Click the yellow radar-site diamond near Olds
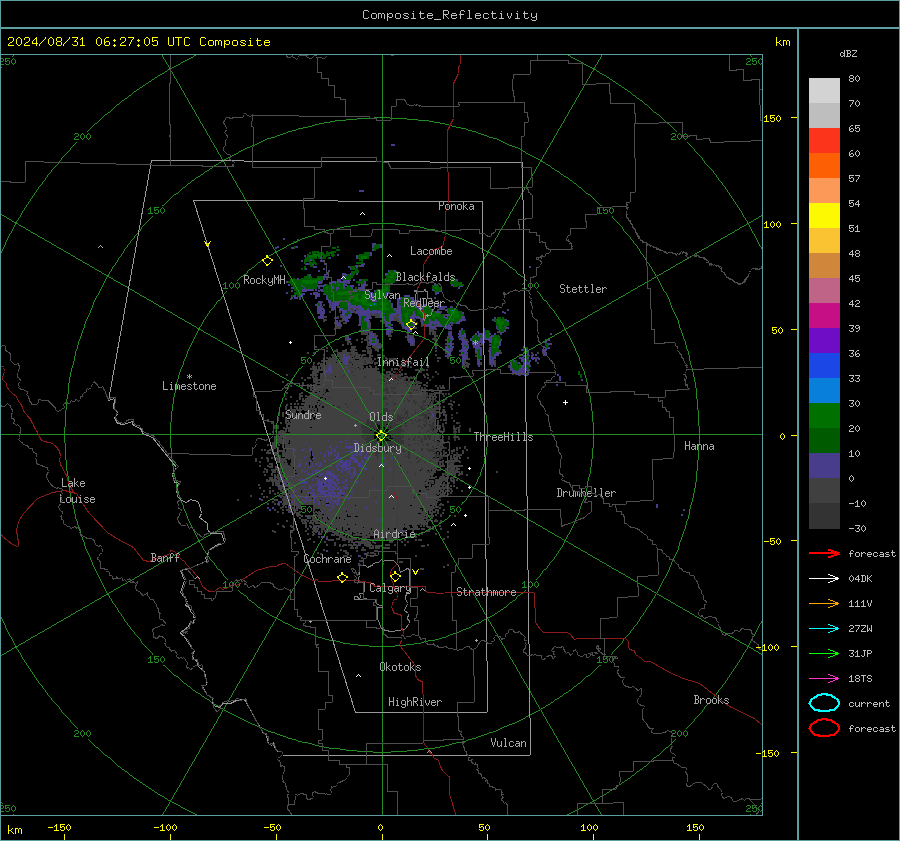The height and width of the screenshot is (841, 900). tap(381, 436)
